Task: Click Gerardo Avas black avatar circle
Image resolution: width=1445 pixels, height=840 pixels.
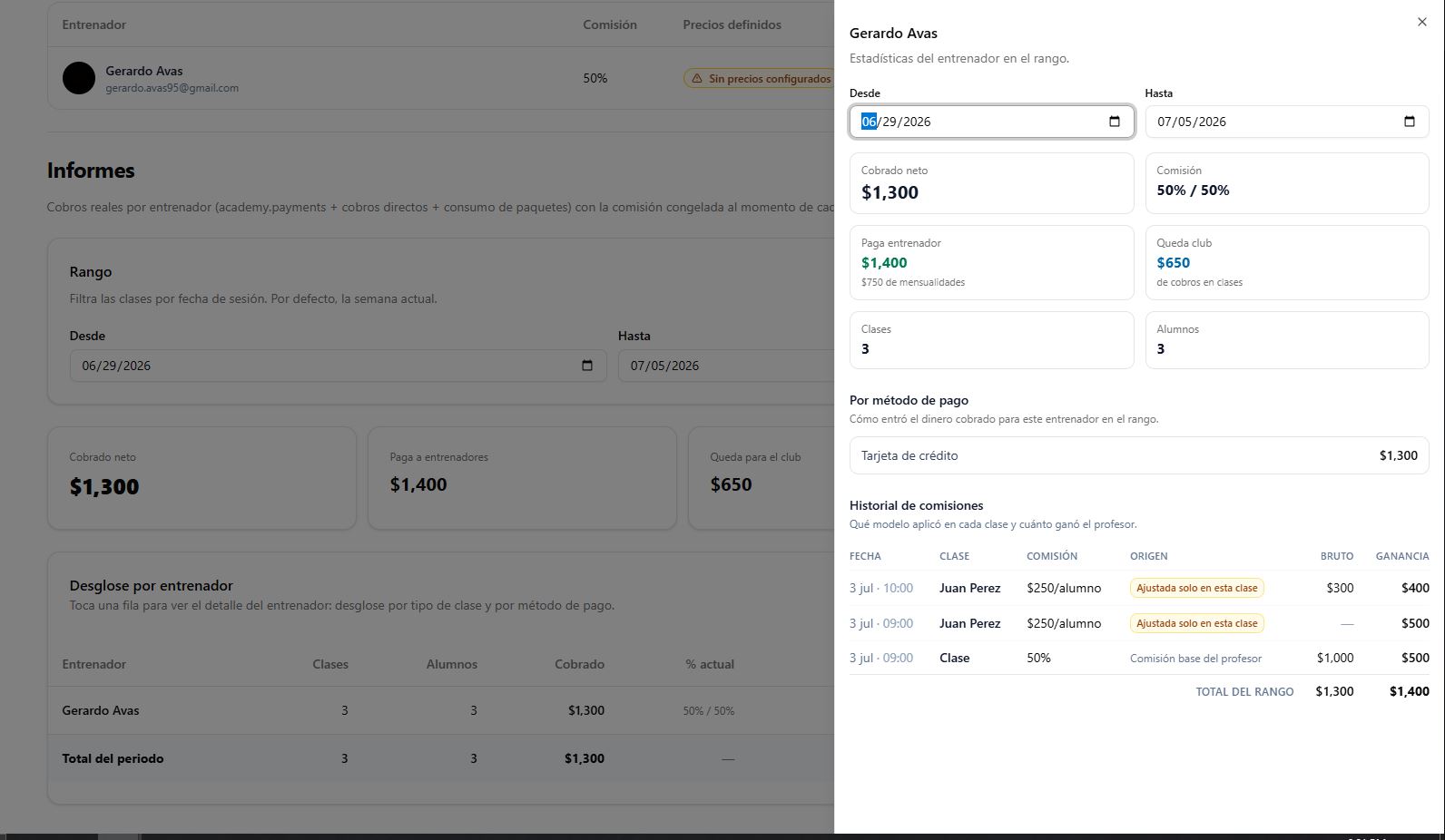Action: (79, 78)
